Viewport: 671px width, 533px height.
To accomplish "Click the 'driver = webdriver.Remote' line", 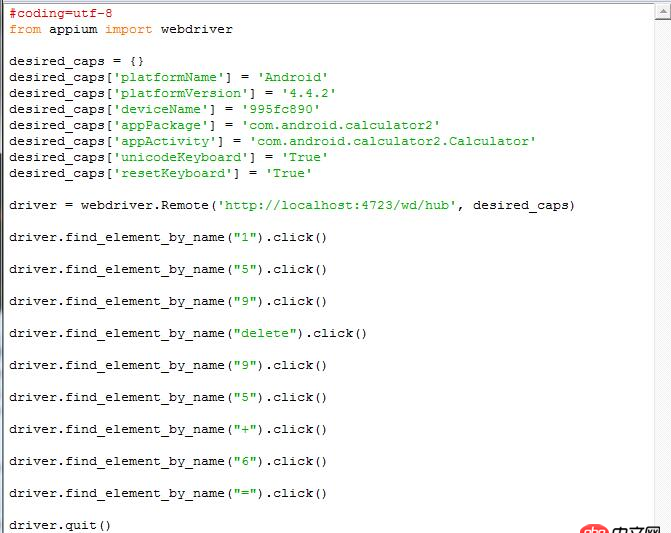I will tap(292, 205).
